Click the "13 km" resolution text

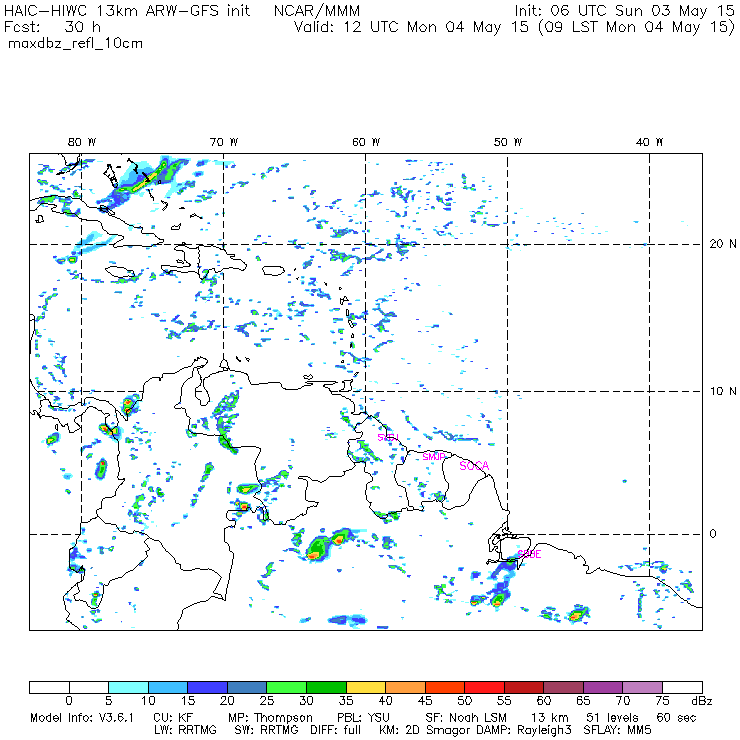pos(550,718)
